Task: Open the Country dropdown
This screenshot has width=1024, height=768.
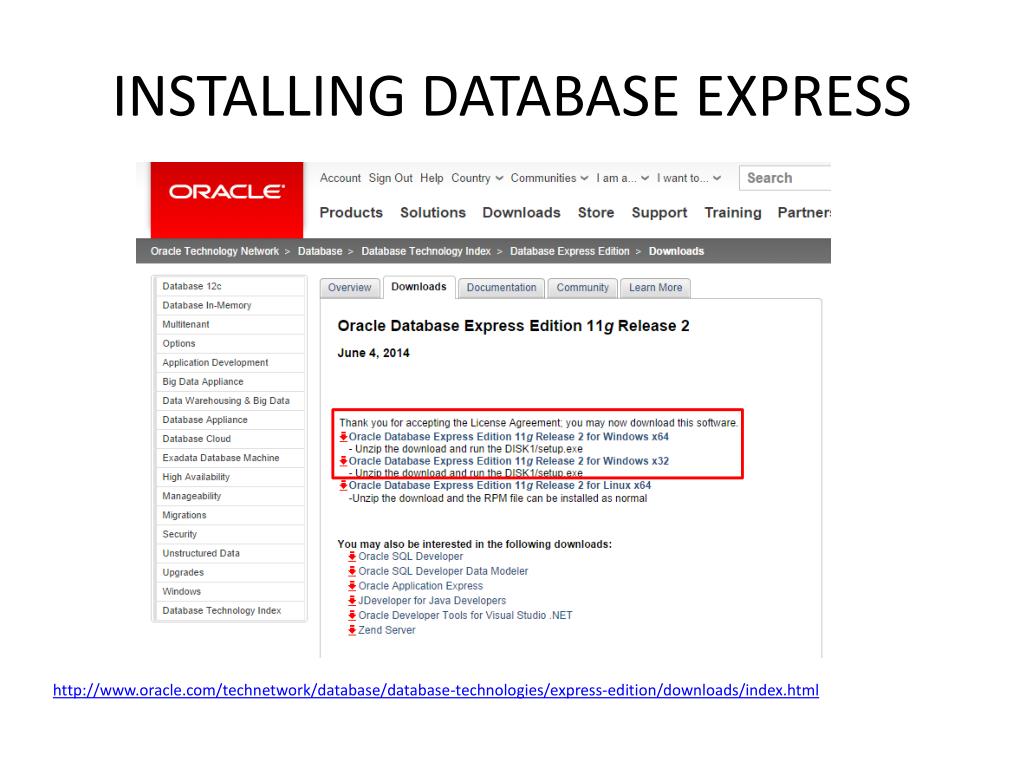Action: click(477, 178)
